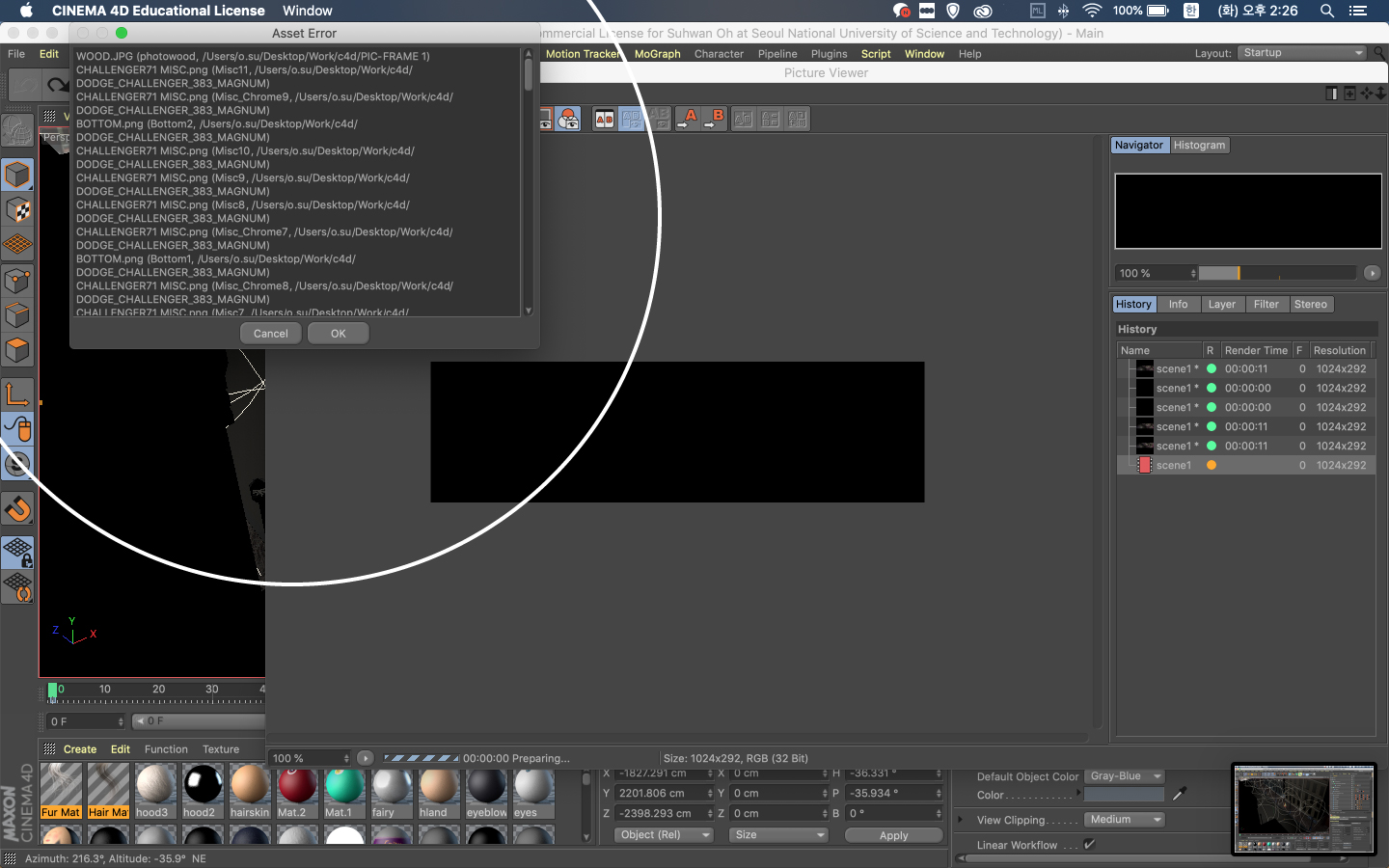
Task: Click the Navigator zoom arrow button
Action: coord(1373,273)
